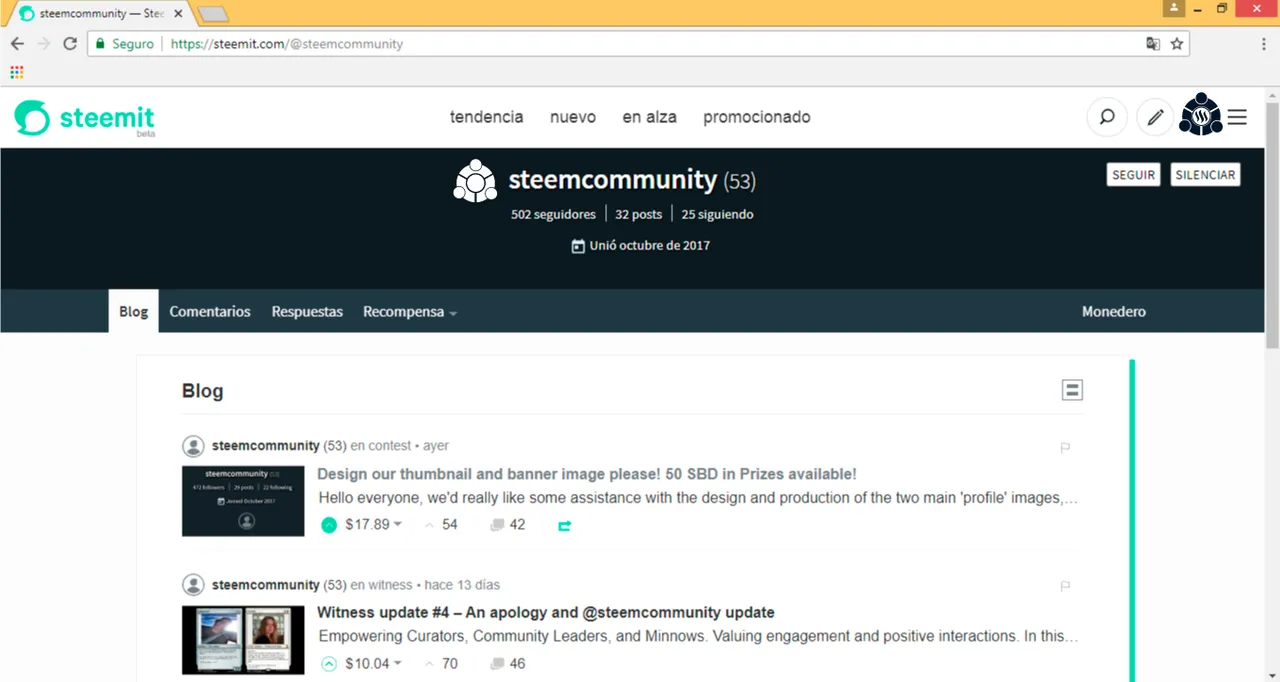Go to en alza section

pos(650,117)
